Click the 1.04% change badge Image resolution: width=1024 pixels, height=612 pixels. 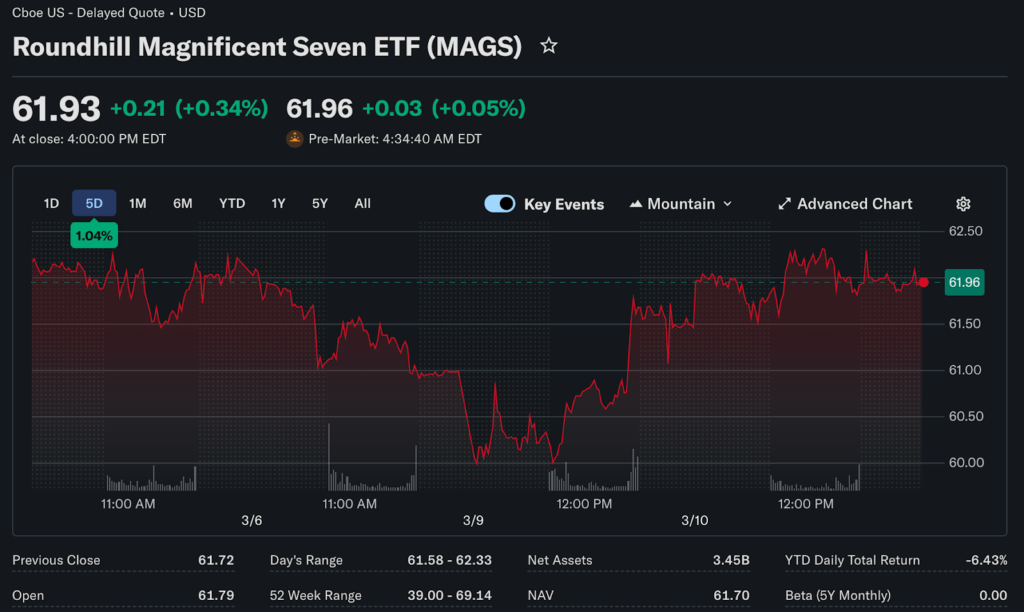coord(94,236)
